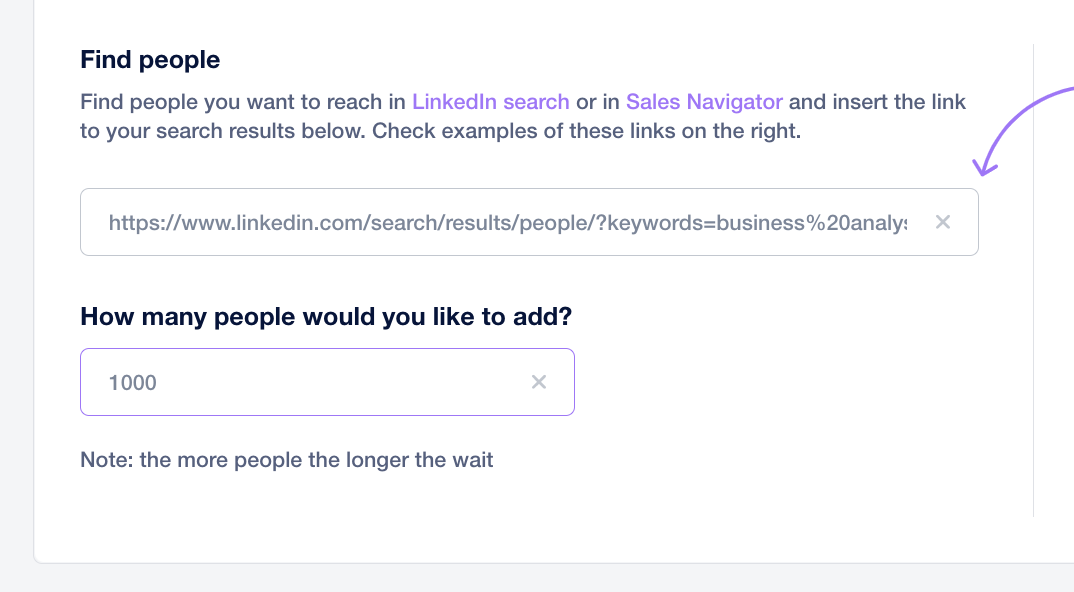Viewport: 1074px width, 592px height.
Task: Open the LinkedIn search link
Action: point(490,101)
